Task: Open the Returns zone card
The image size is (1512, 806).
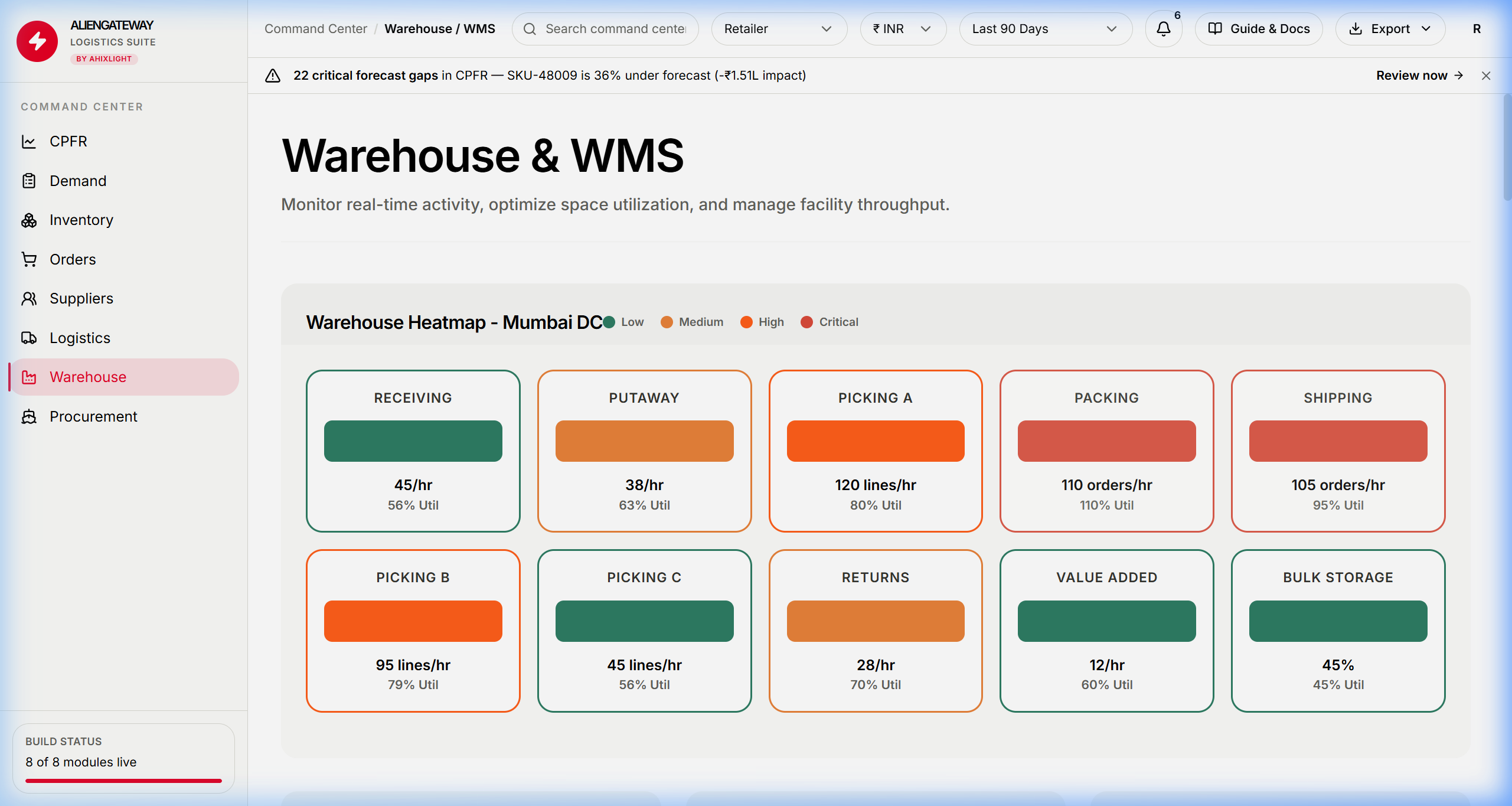Action: click(x=876, y=631)
